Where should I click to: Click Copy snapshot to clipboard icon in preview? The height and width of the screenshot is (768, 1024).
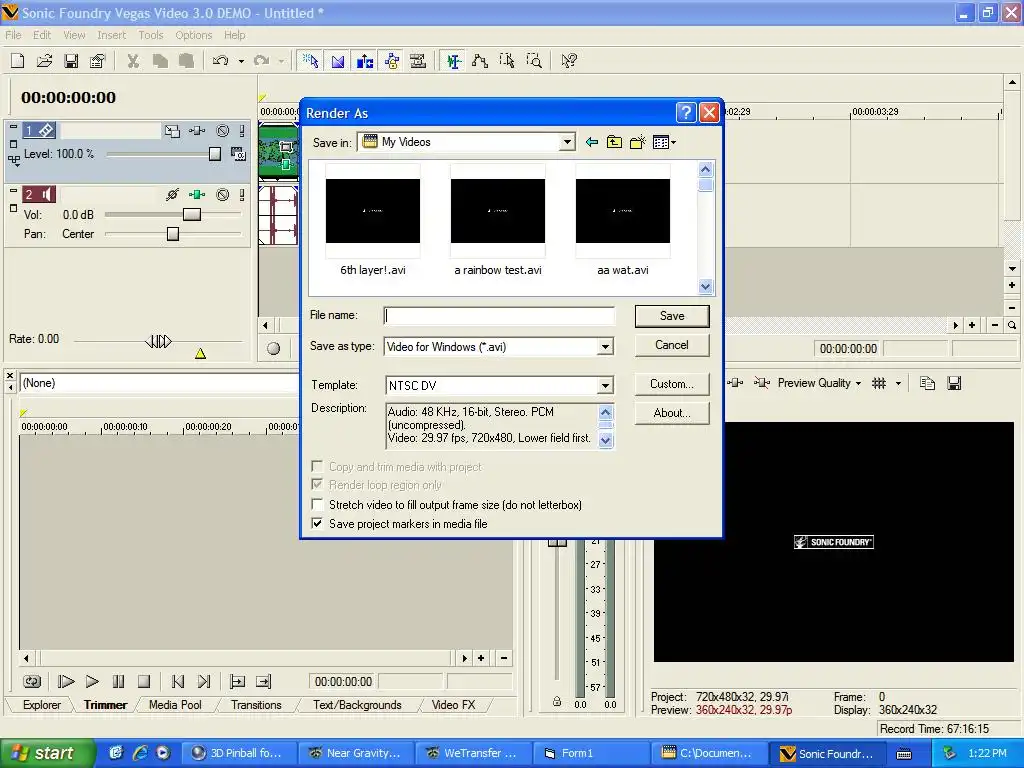click(927, 383)
